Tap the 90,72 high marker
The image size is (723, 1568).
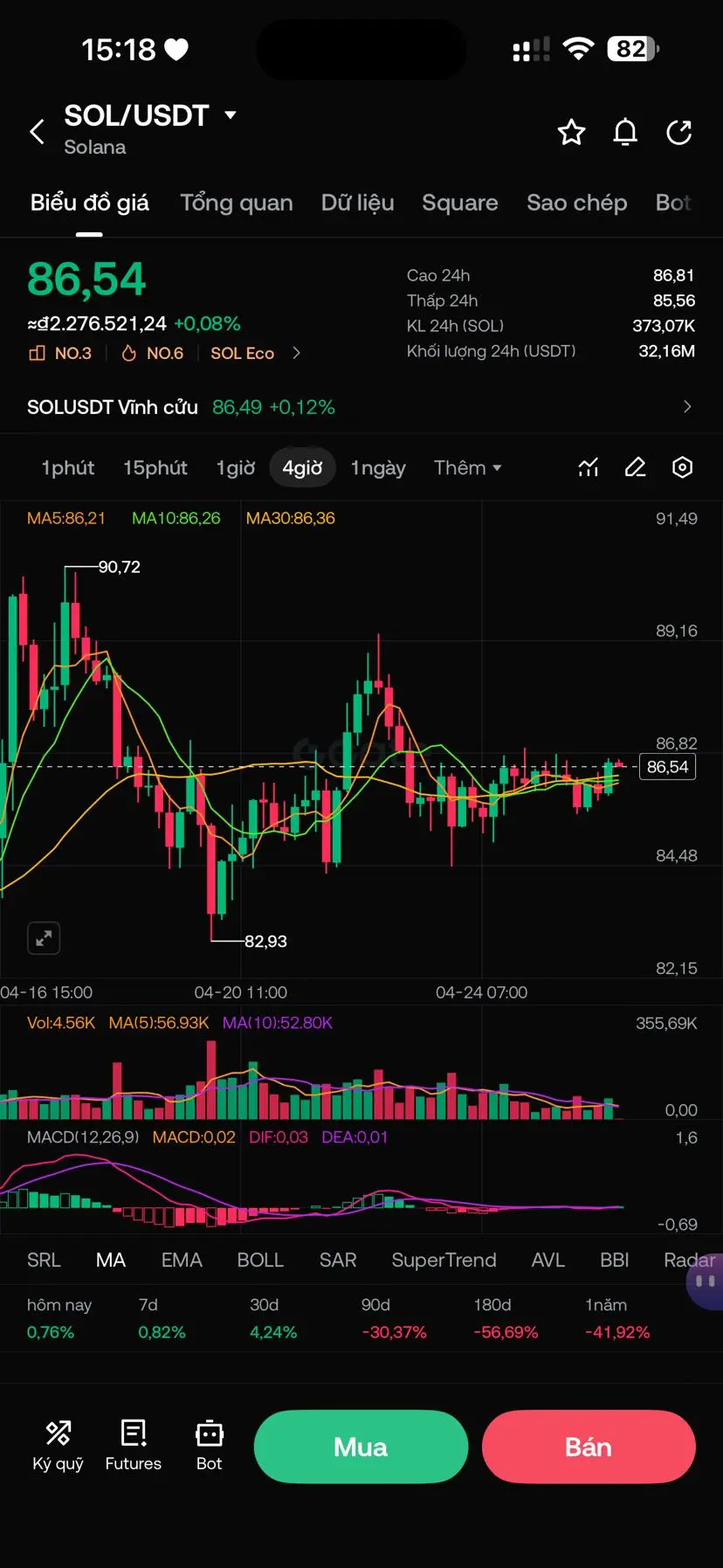click(119, 567)
